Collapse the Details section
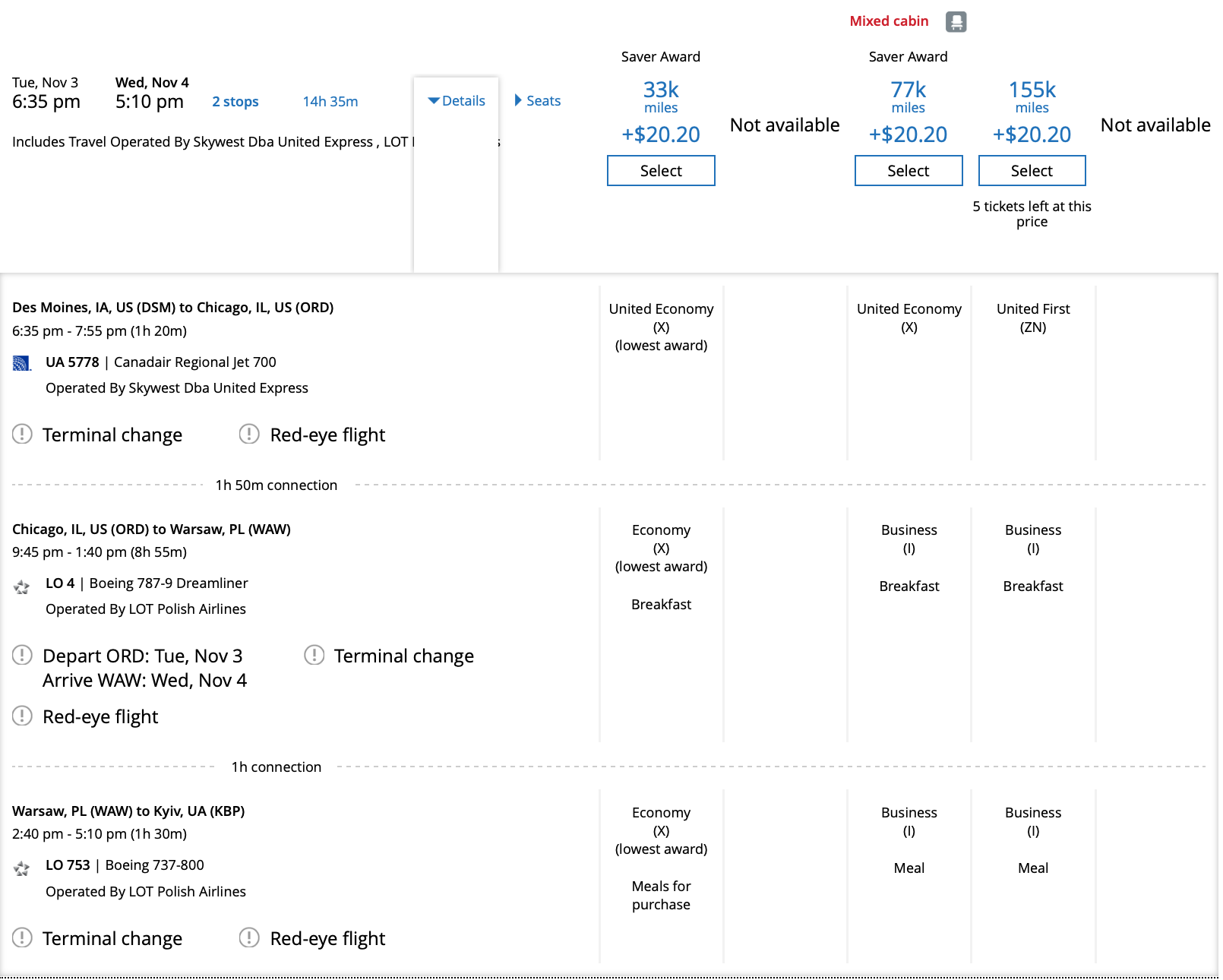Viewport: 1223px width, 980px height. (x=457, y=100)
